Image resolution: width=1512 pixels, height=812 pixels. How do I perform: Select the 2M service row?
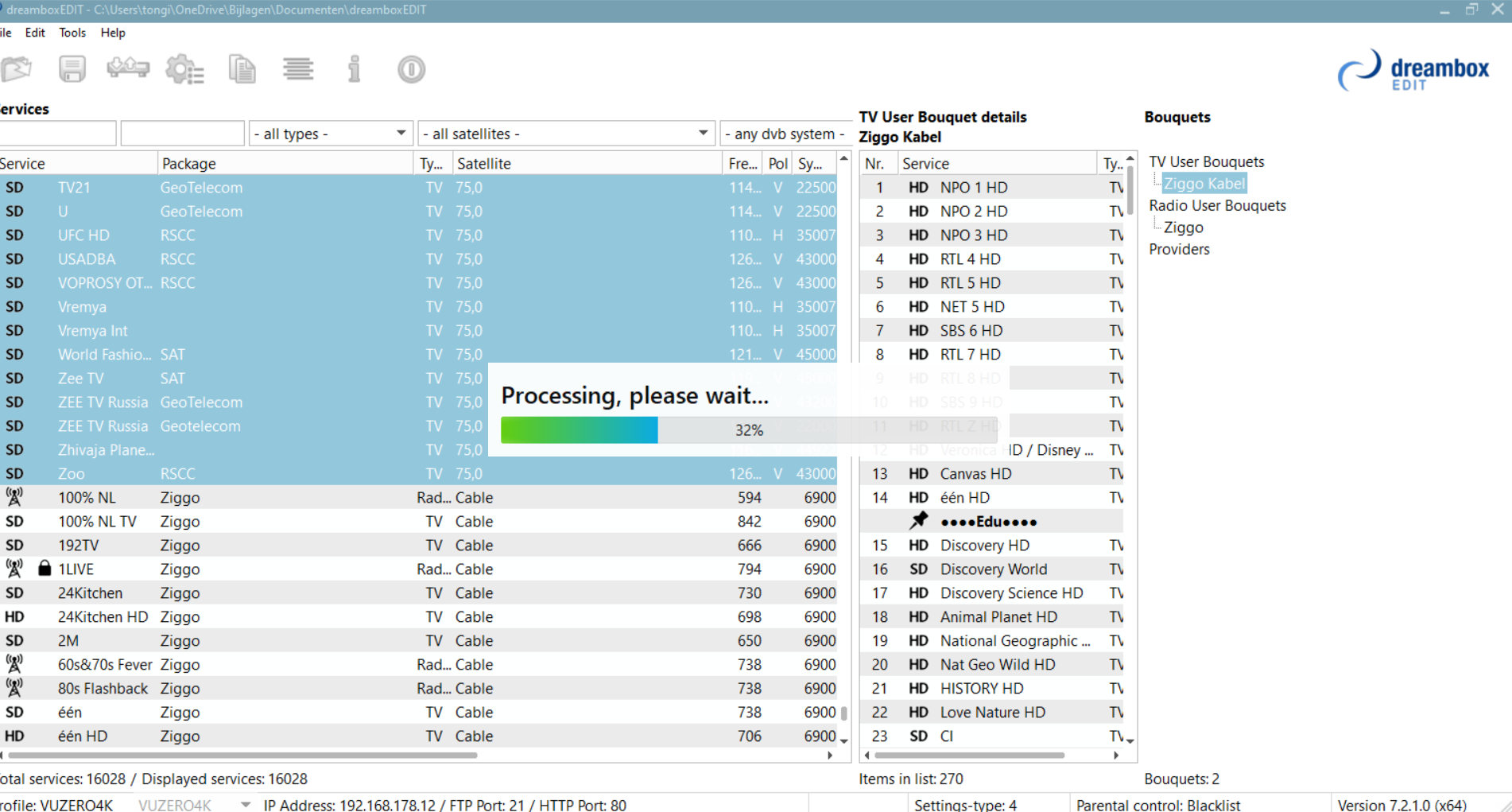point(418,640)
